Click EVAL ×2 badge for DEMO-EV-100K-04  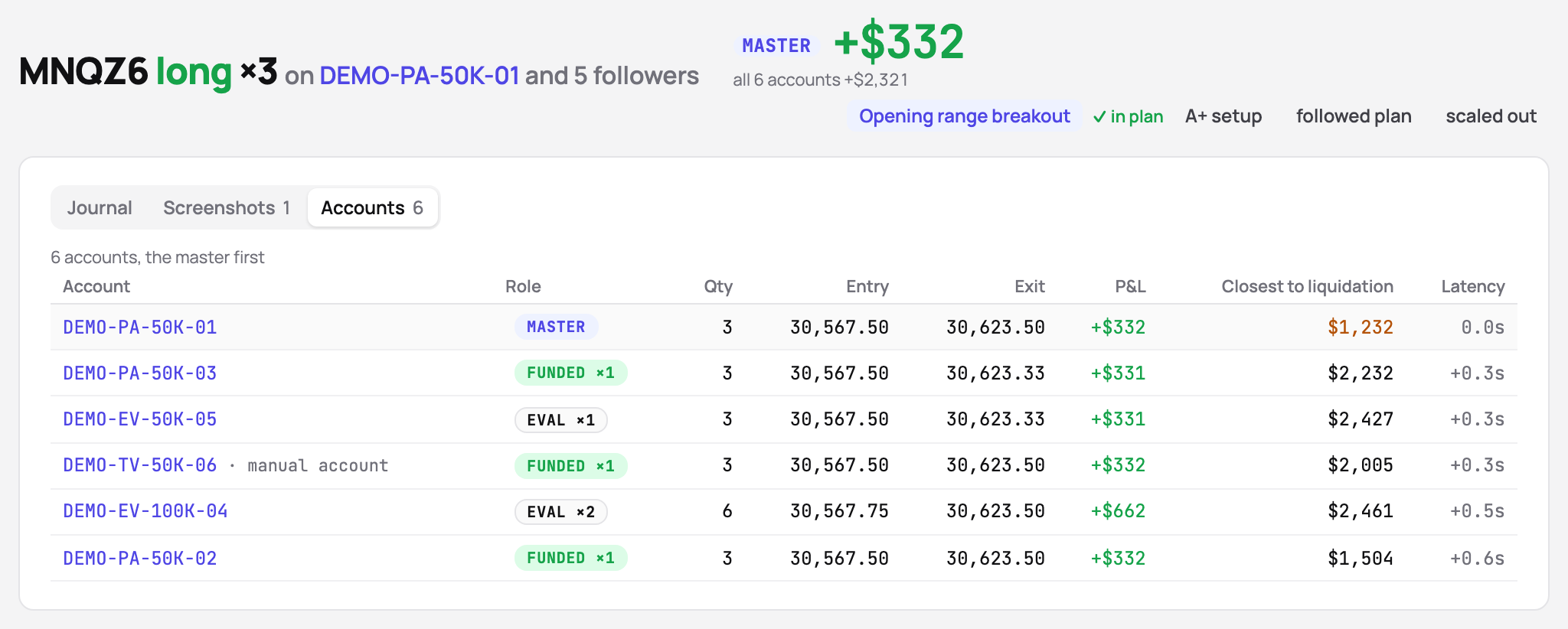(560, 512)
